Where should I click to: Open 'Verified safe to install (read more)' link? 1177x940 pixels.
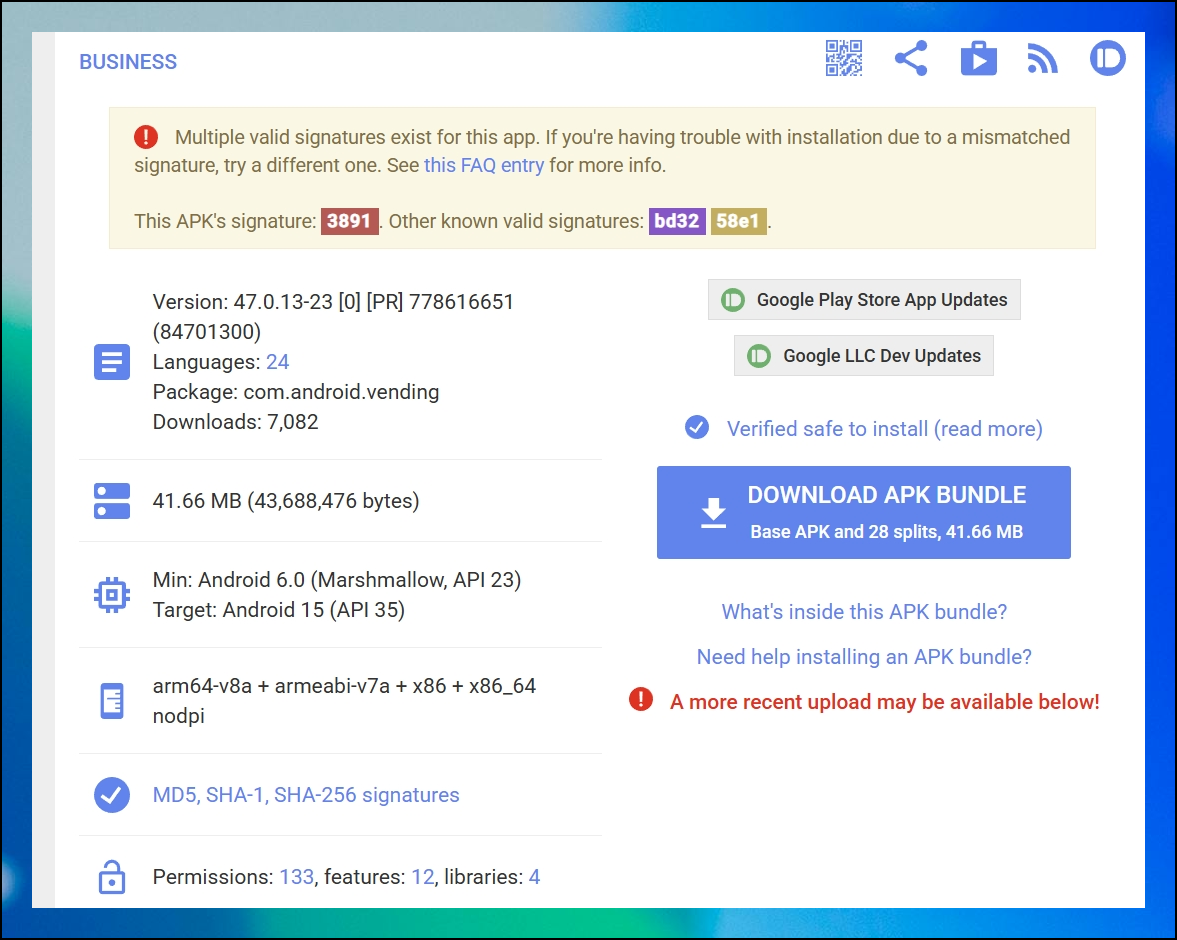[884, 429]
